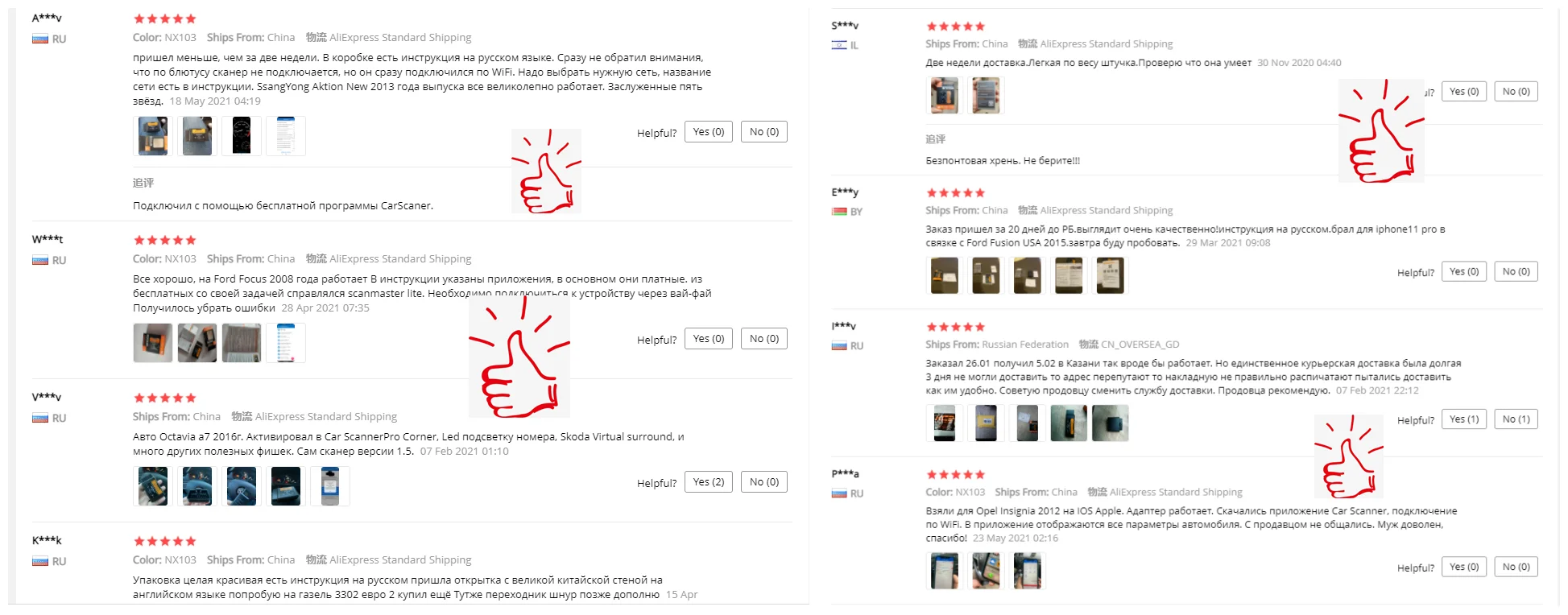Open first photo thumbnail in A***v's review

point(153,136)
